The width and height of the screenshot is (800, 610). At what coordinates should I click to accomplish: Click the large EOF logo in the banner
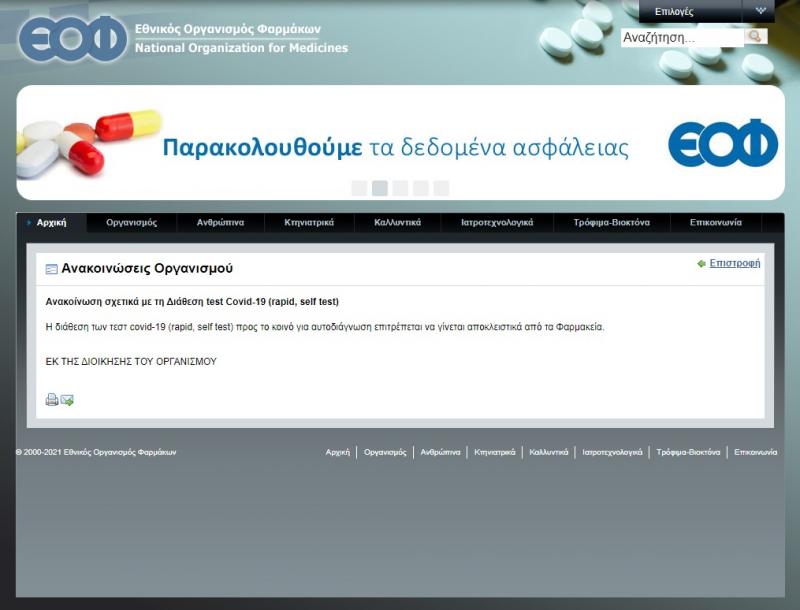pyautogui.click(x=723, y=143)
